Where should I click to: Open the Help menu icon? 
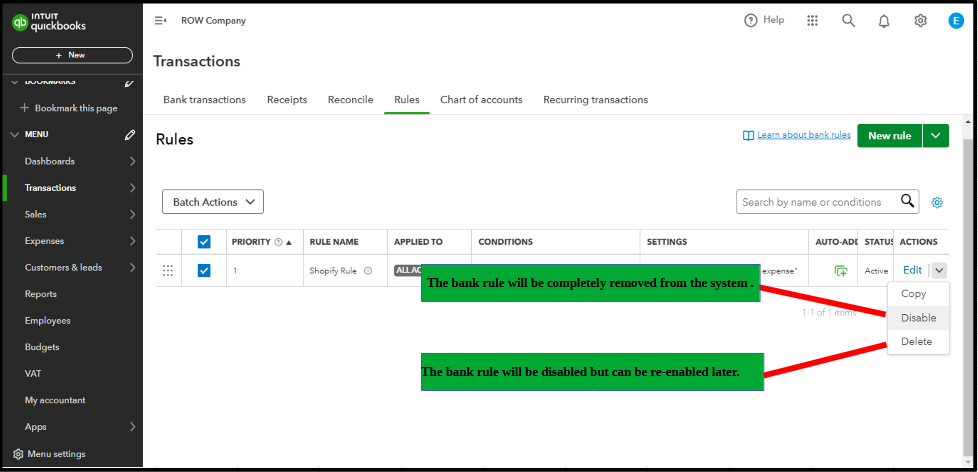click(x=750, y=21)
